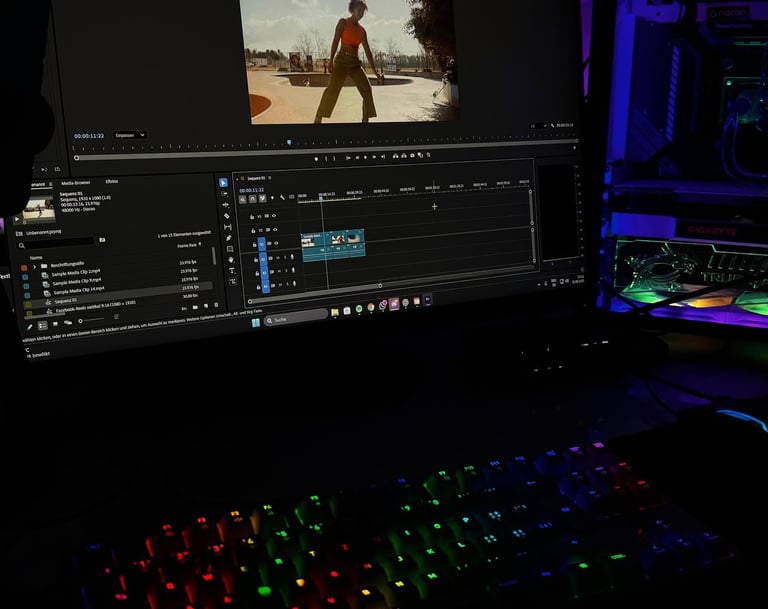
Task: Lock the V3 video track
Action: click(x=252, y=217)
